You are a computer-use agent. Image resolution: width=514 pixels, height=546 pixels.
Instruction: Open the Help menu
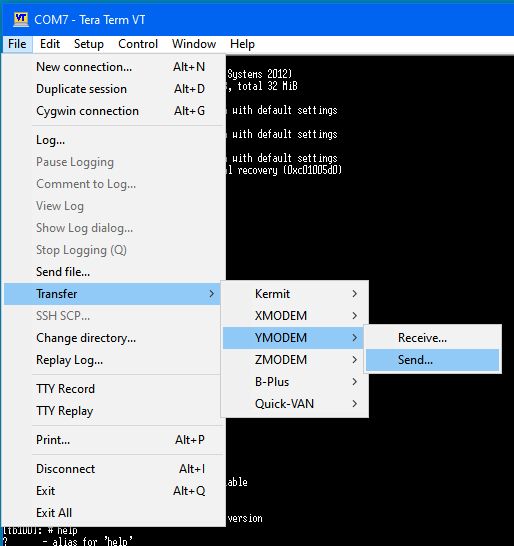click(x=242, y=44)
